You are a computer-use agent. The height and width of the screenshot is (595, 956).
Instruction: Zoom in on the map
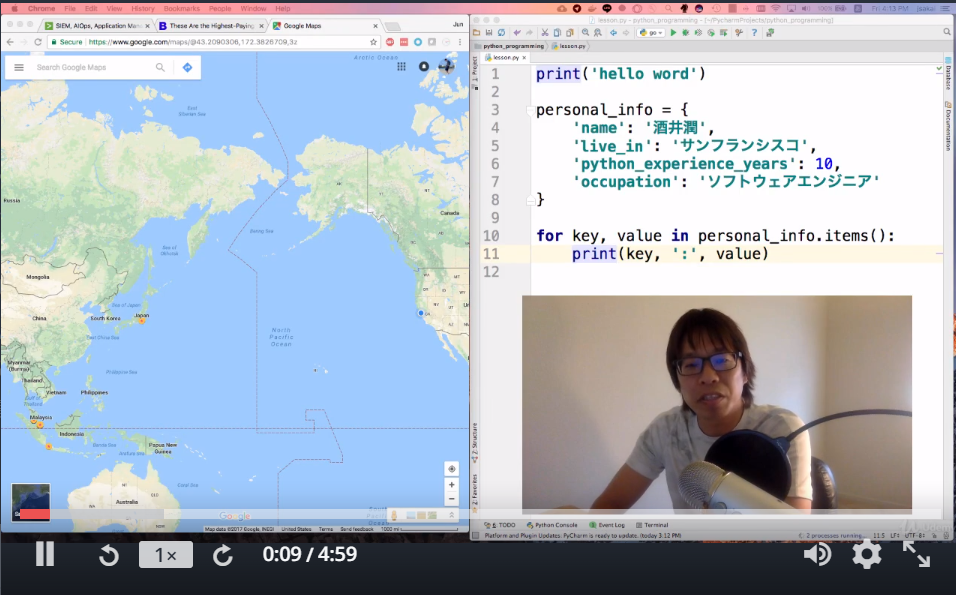452,485
